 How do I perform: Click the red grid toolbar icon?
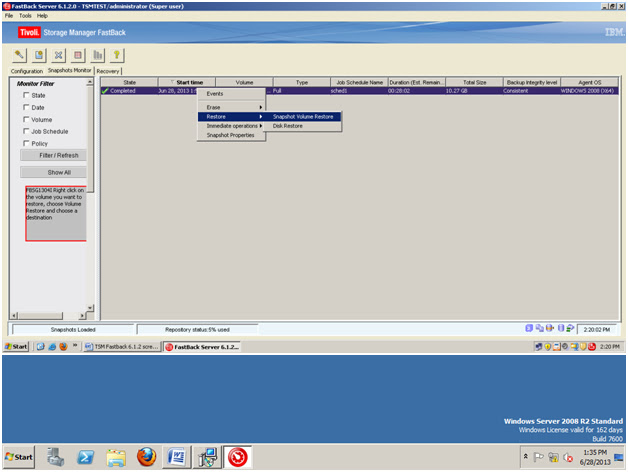tap(78, 55)
